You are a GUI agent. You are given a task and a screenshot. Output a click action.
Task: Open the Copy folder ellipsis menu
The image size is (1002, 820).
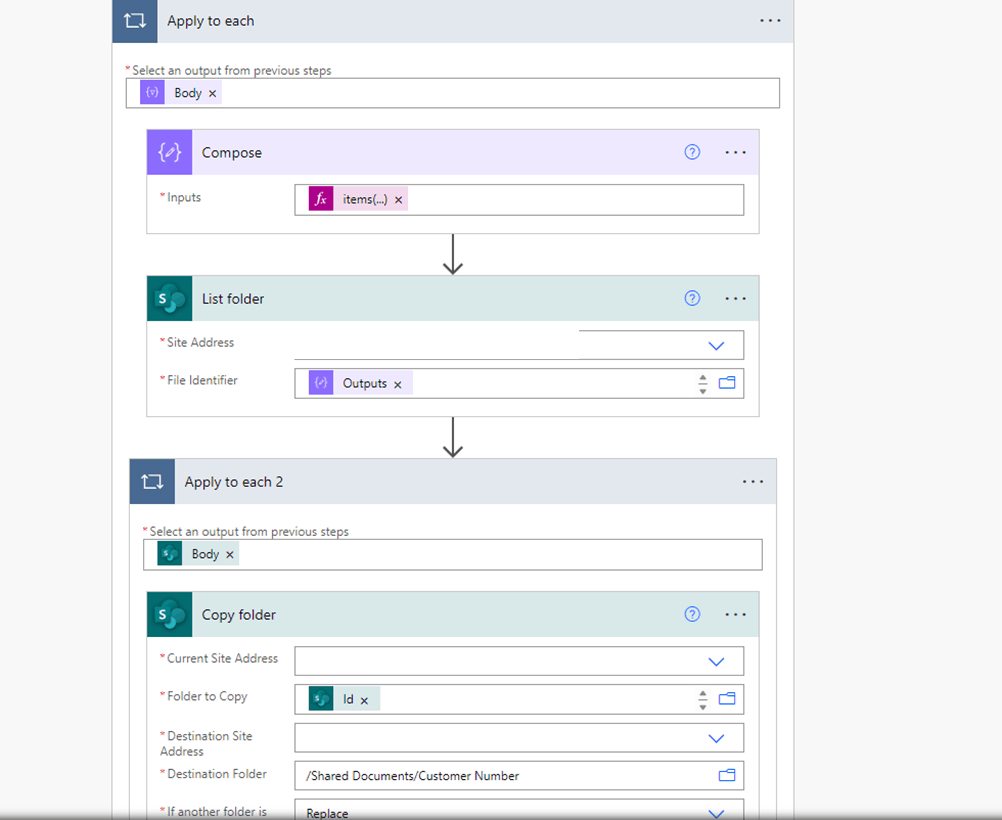pyautogui.click(x=736, y=614)
